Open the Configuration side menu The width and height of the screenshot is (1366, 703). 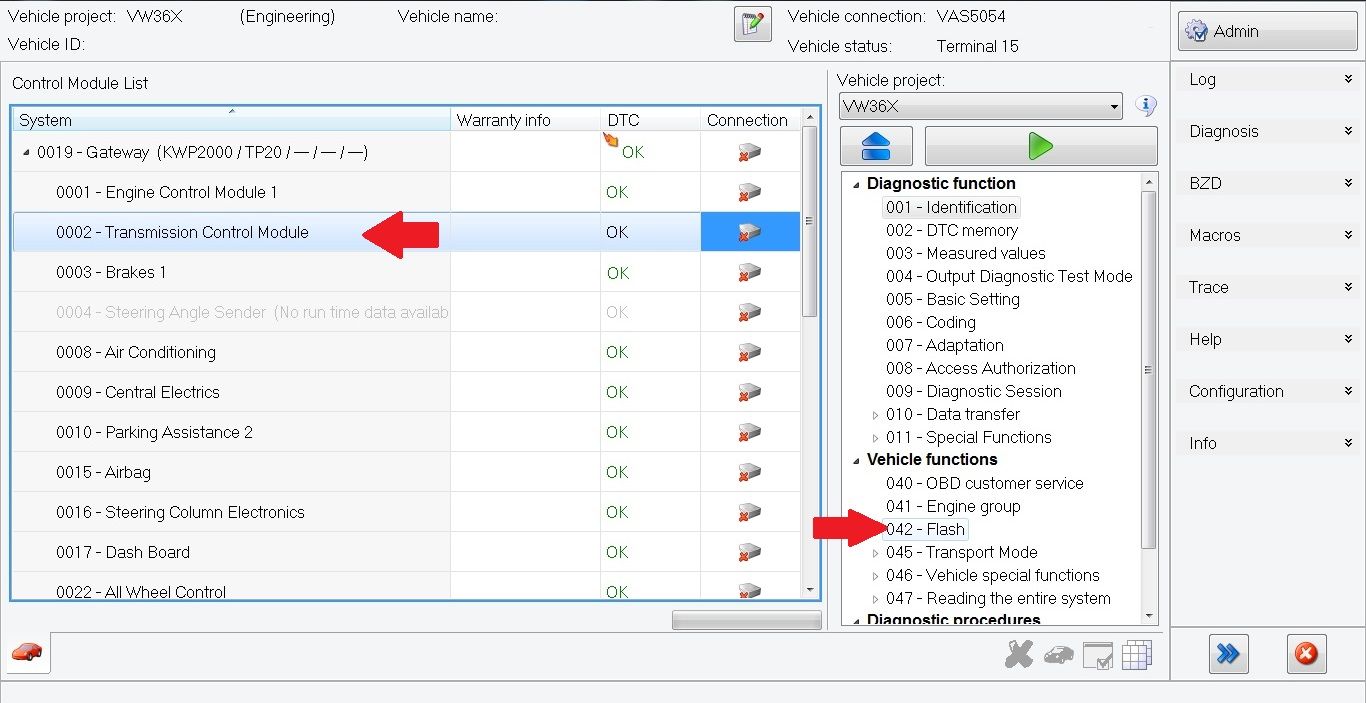(1268, 391)
